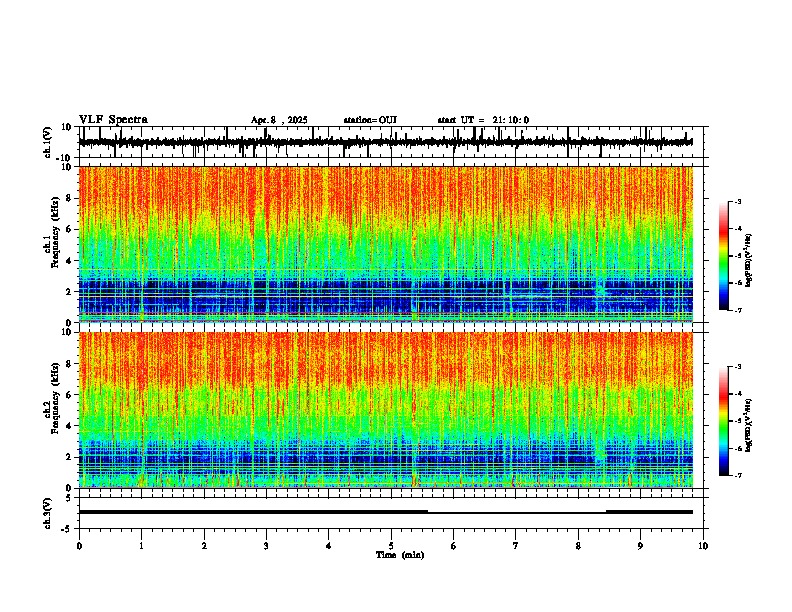The height and width of the screenshot is (612, 792).
Task: Click the "-3" label atop ch.1 colorbar
Action: (738, 202)
